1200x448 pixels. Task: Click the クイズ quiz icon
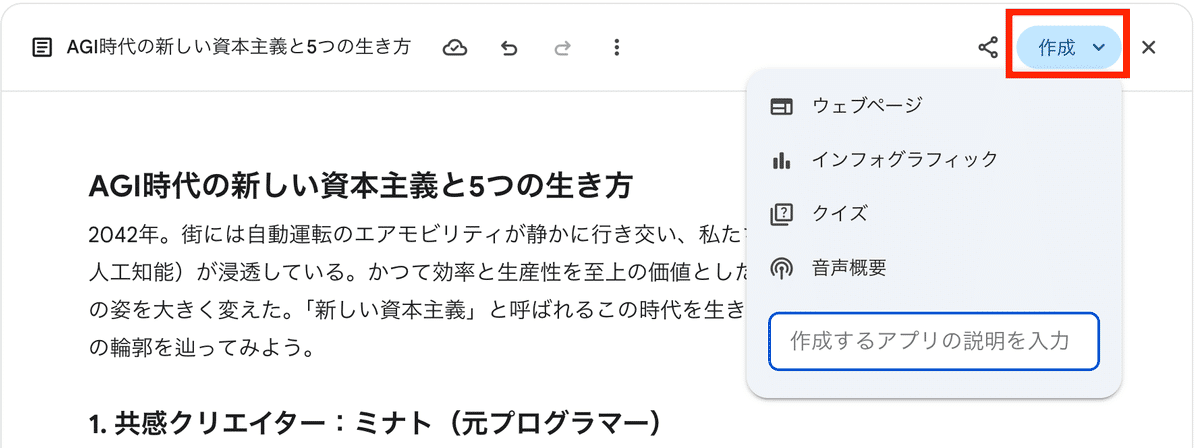pyautogui.click(x=782, y=214)
